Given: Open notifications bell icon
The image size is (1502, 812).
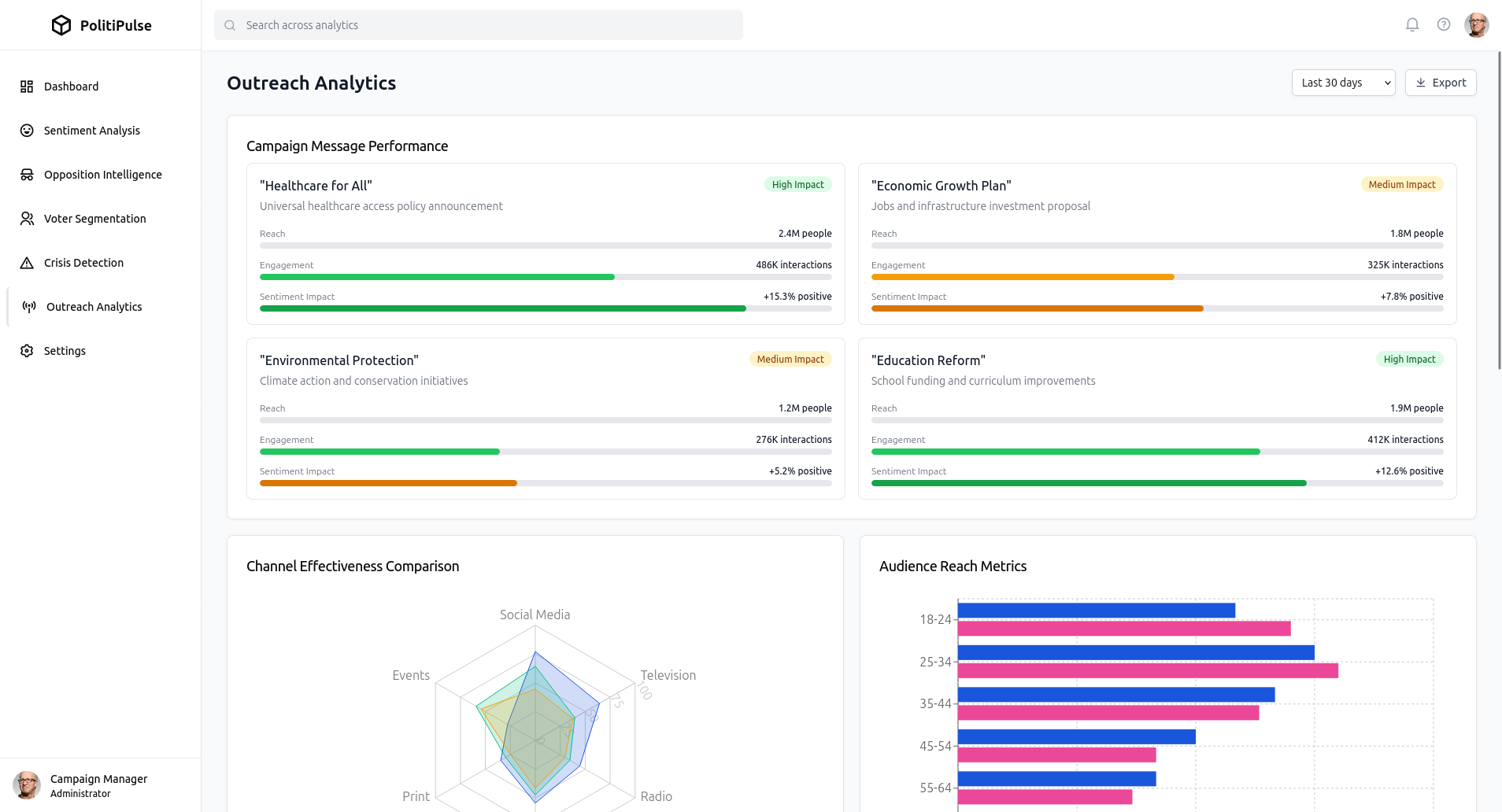Looking at the screenshot, I should click(x=1412, y=25).
